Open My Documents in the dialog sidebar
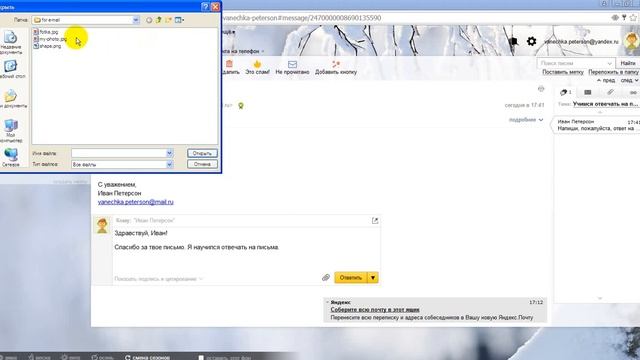640x360 pixels. click(12, 100)
